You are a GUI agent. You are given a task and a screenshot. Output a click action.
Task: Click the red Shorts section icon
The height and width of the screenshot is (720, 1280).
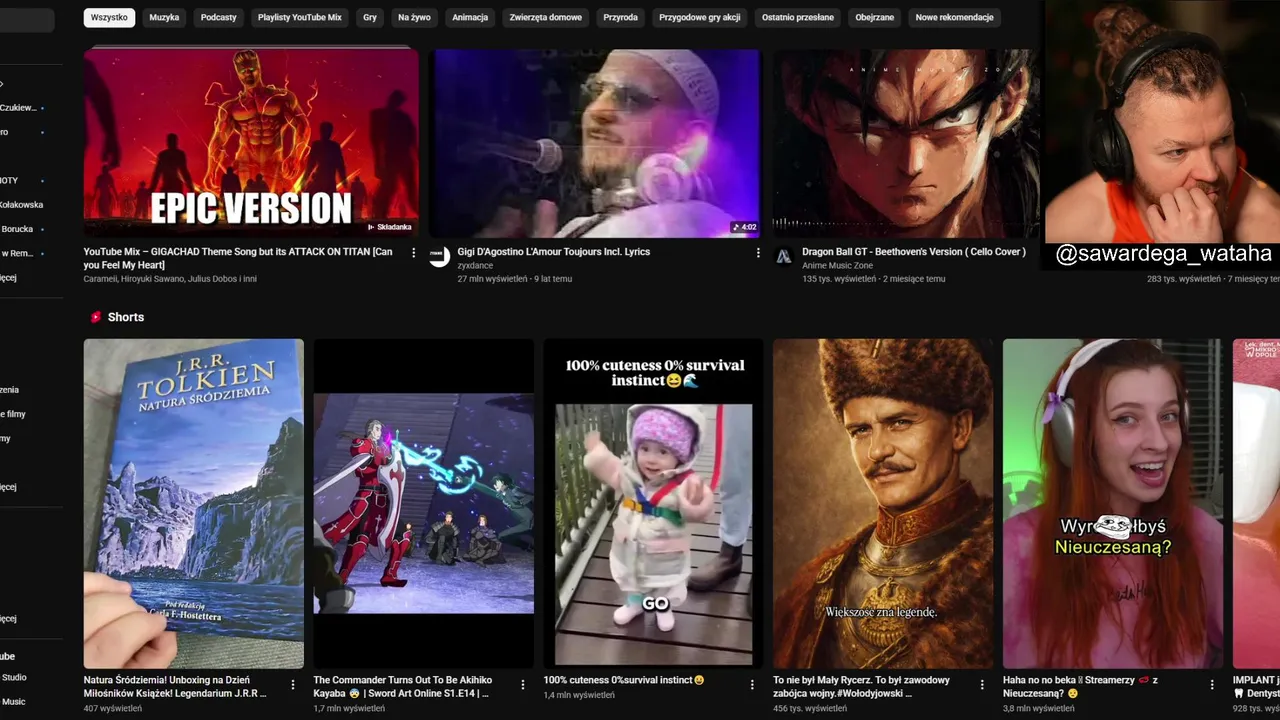(96, 317)
